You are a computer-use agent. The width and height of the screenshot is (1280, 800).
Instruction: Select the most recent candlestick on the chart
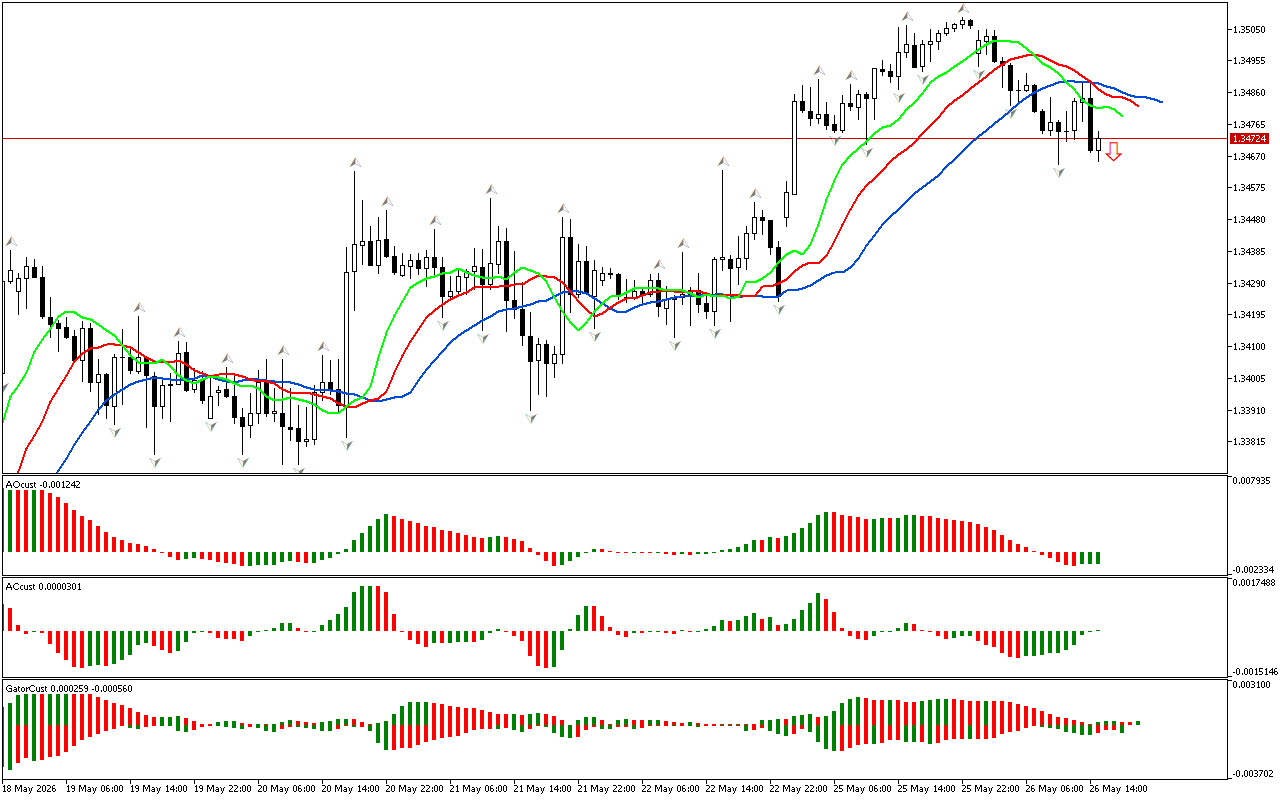(1098, 145)
